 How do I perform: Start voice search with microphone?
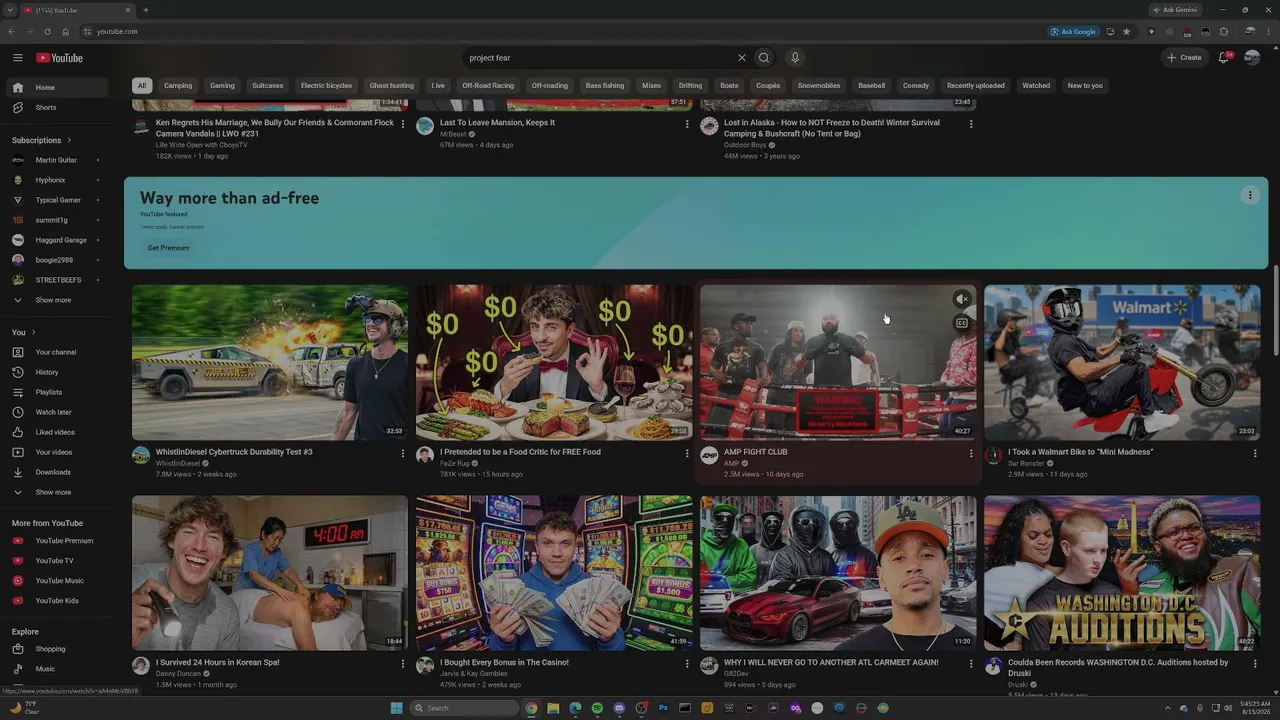coord(795,58)
